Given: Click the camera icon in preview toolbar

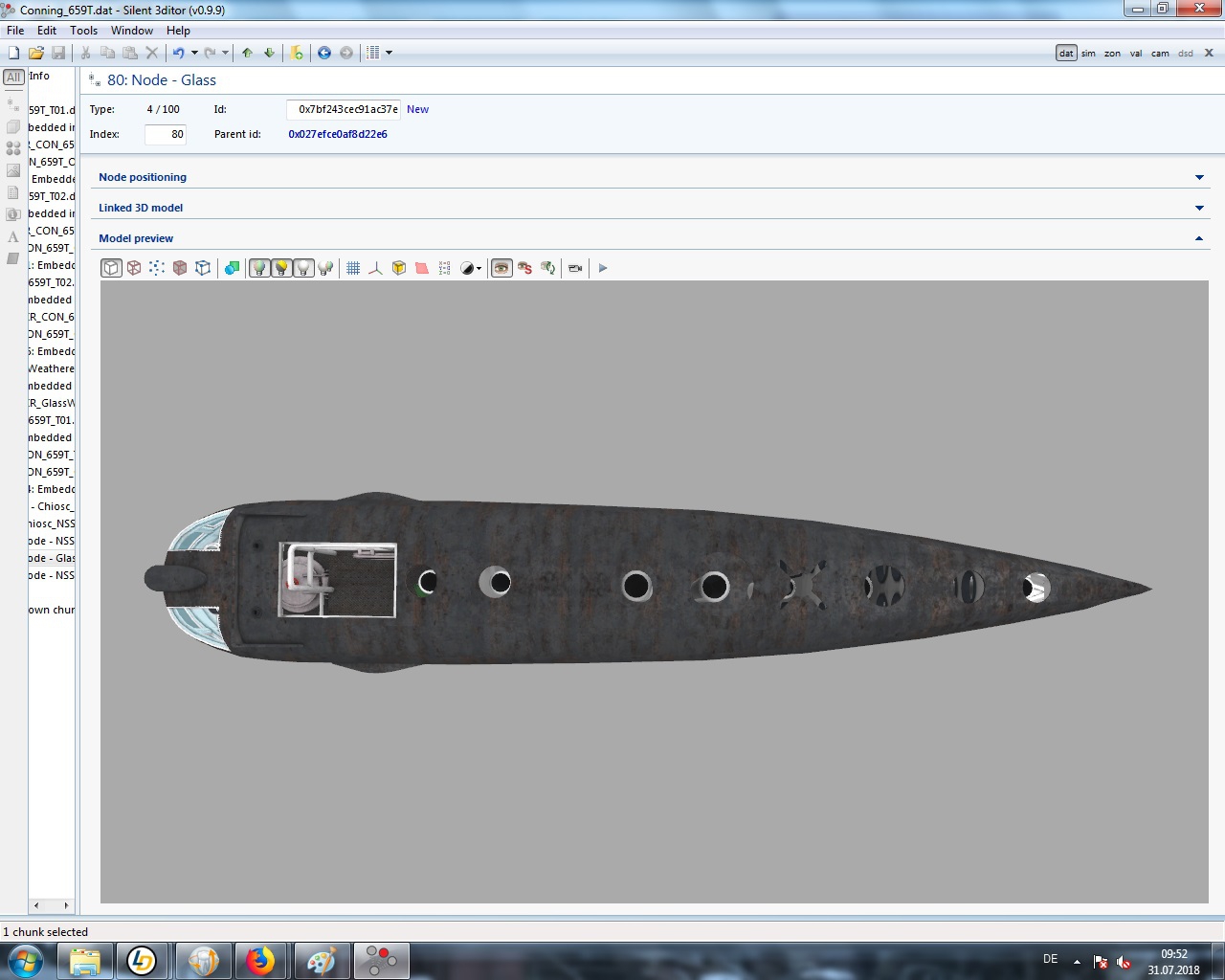Looking at the screenshot, I should tap(575, 268).
